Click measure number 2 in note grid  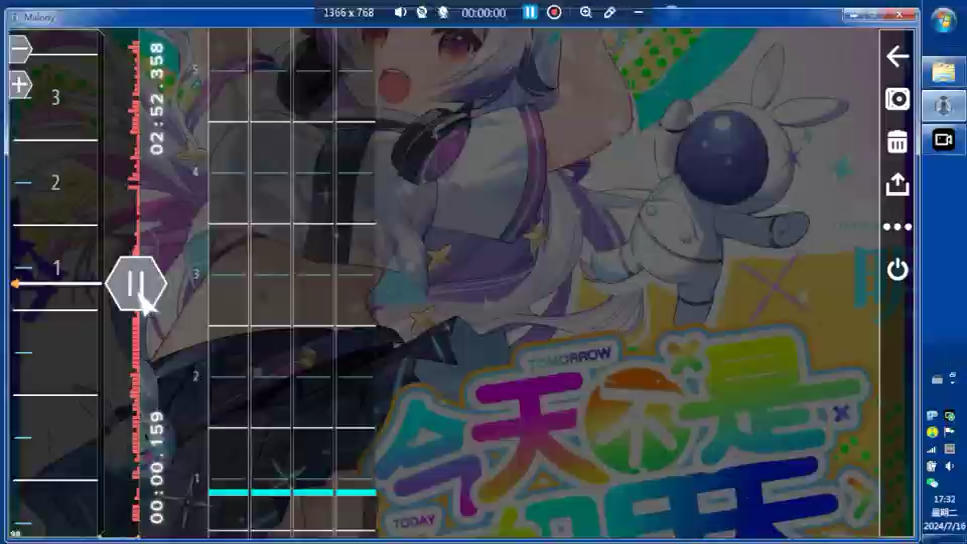click(195, 376)
